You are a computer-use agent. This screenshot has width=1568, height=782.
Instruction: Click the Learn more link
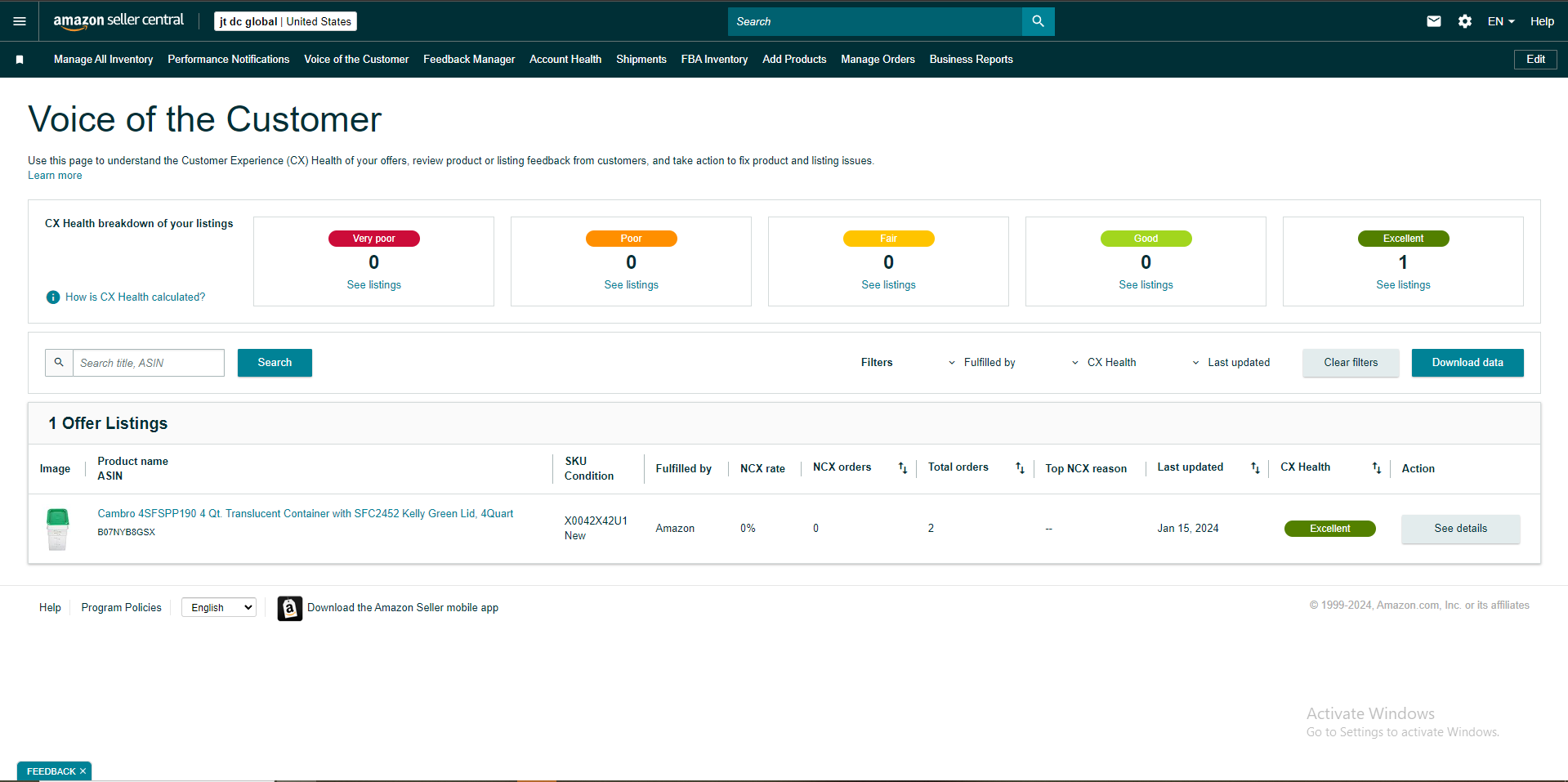point(55,176)
